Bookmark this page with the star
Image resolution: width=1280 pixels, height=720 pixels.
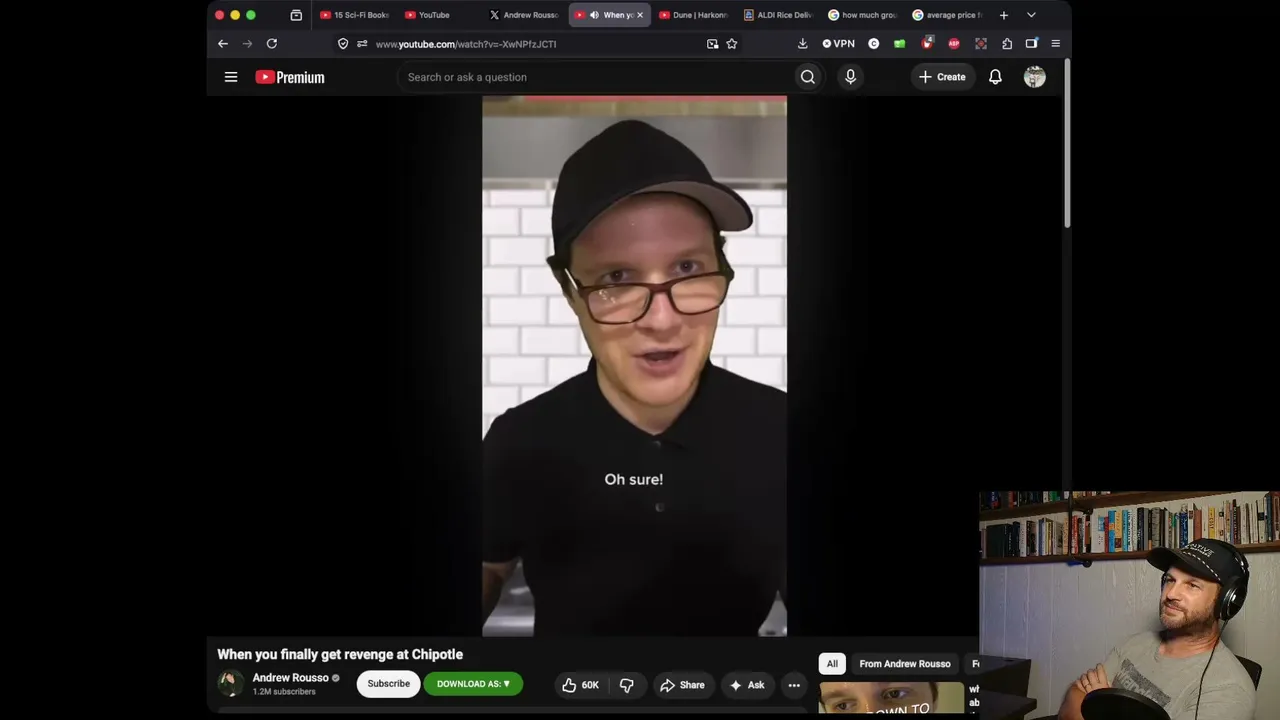coord(732,44)
